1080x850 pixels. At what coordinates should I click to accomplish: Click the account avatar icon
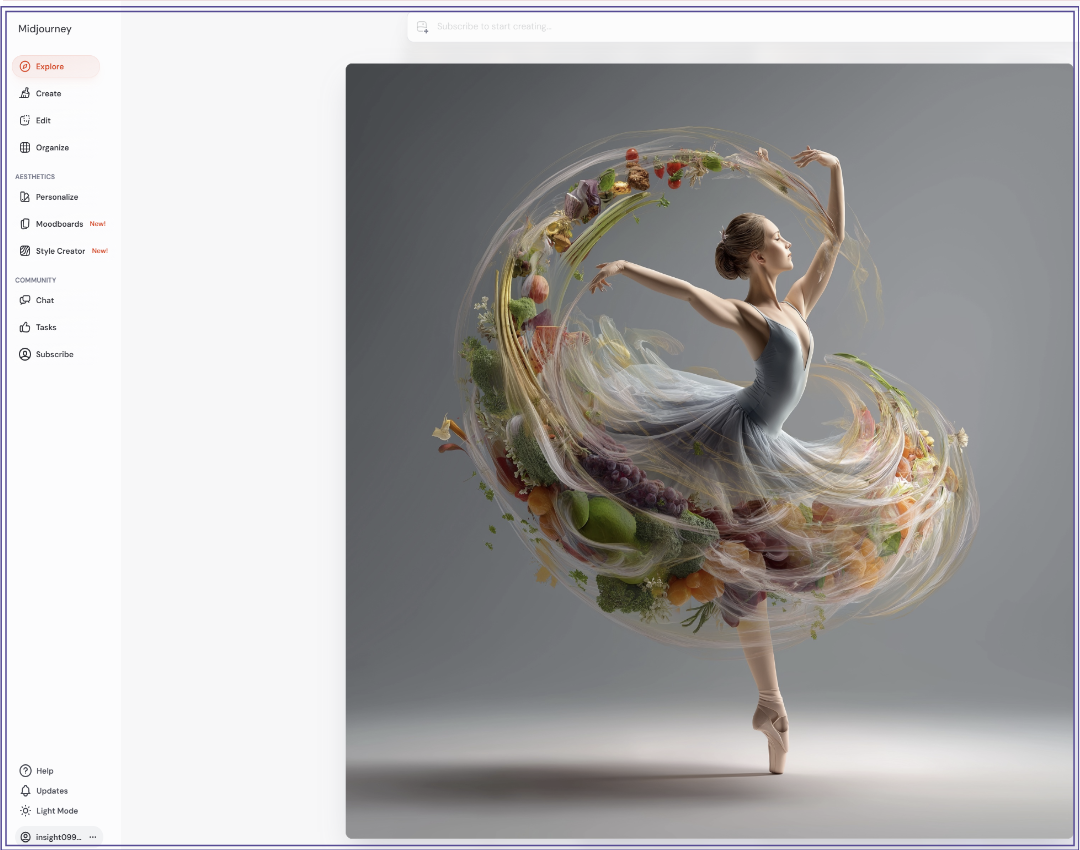25,837
